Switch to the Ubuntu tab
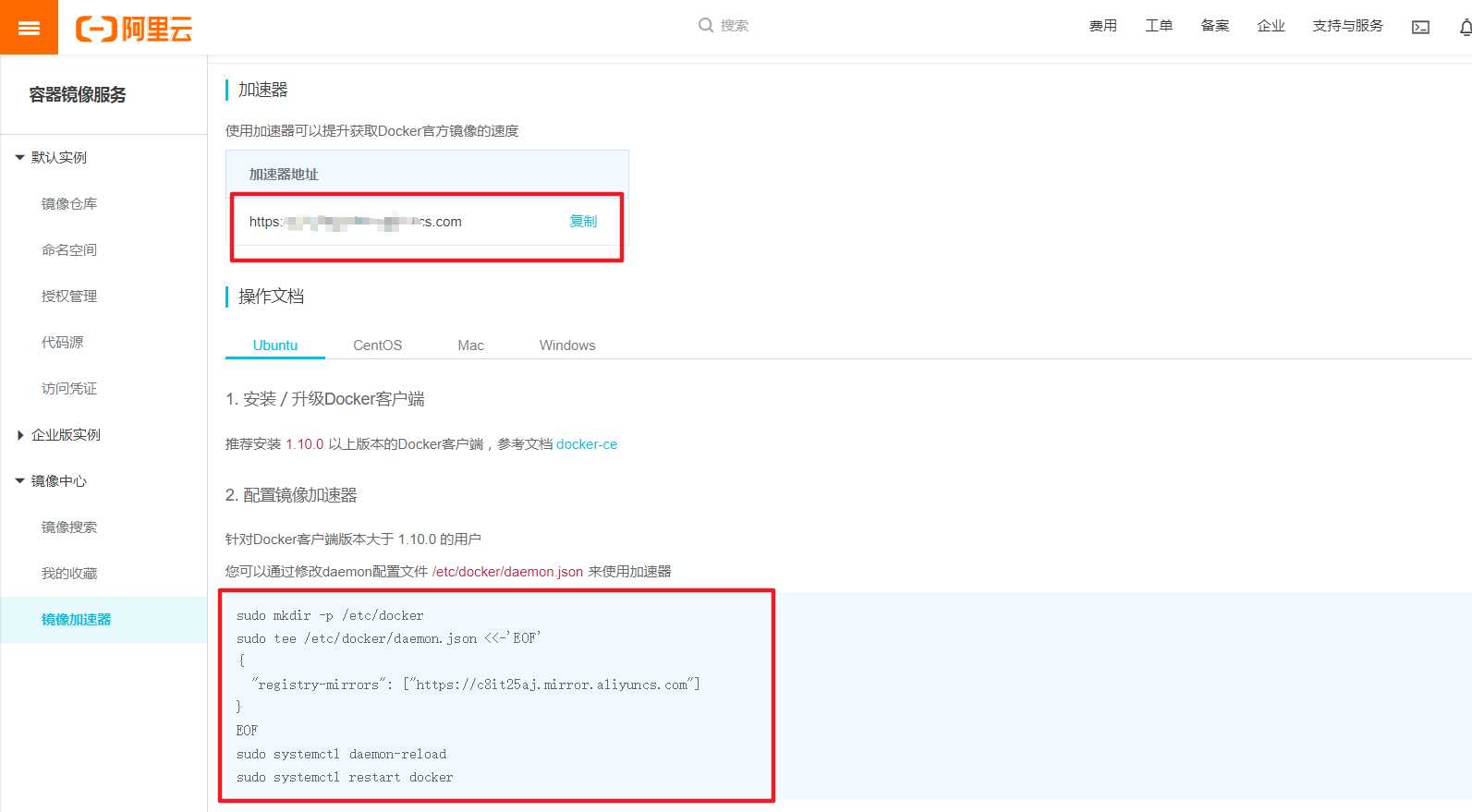 click(275, 345)
